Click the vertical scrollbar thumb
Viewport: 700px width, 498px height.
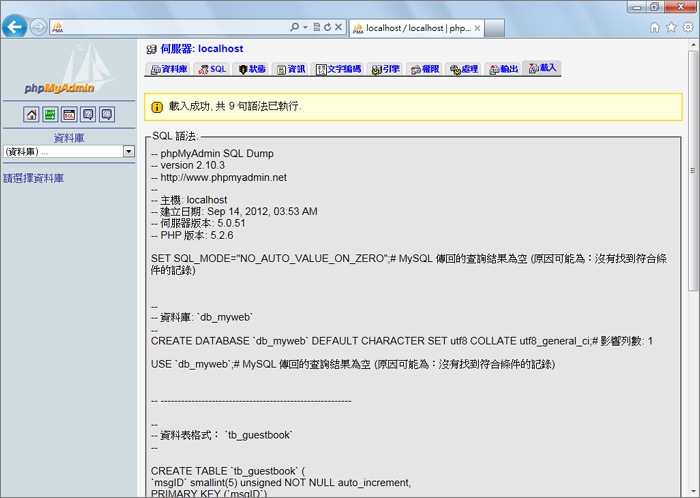pos(693,171)
